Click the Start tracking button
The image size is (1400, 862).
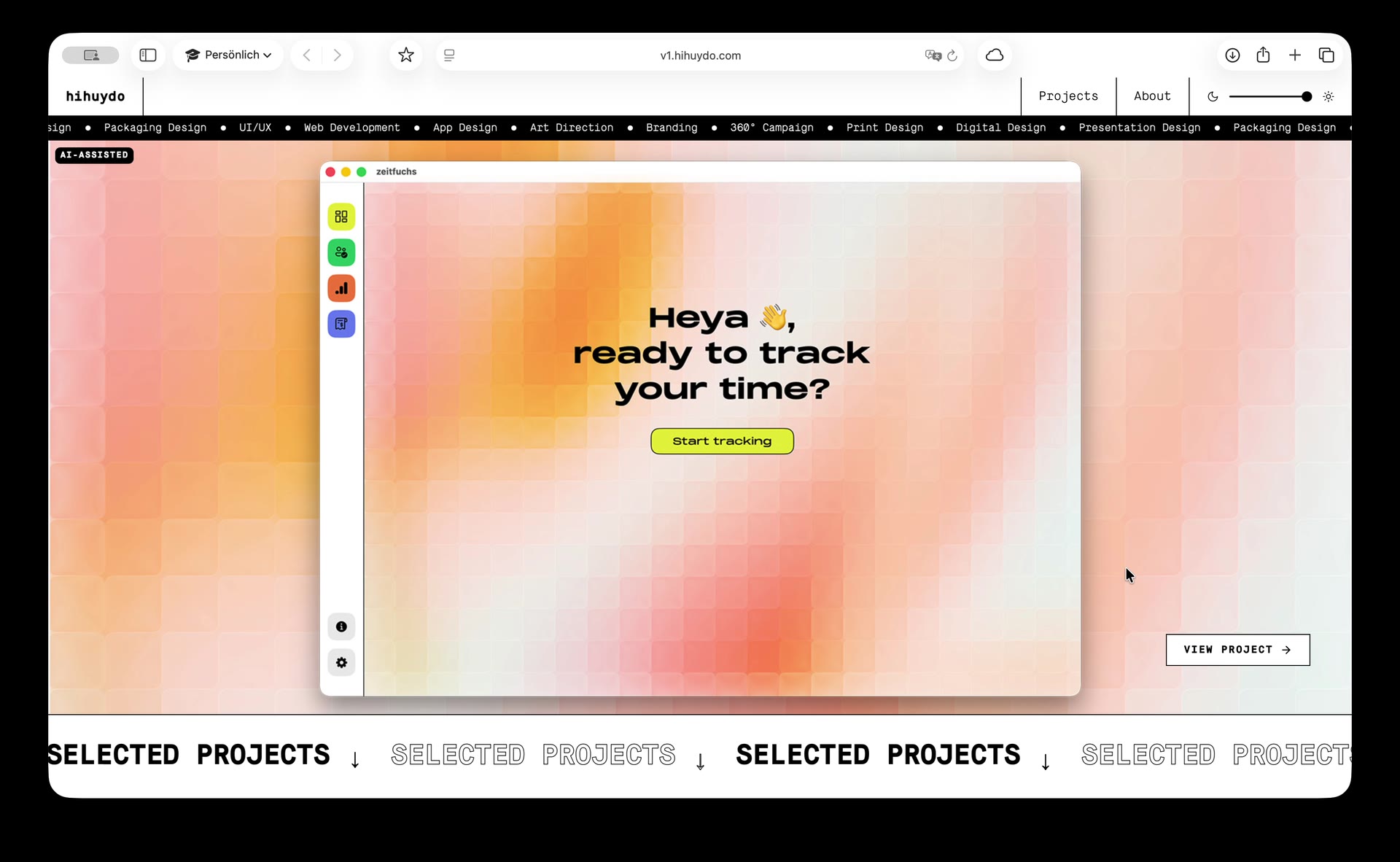(x=722, y=441)
